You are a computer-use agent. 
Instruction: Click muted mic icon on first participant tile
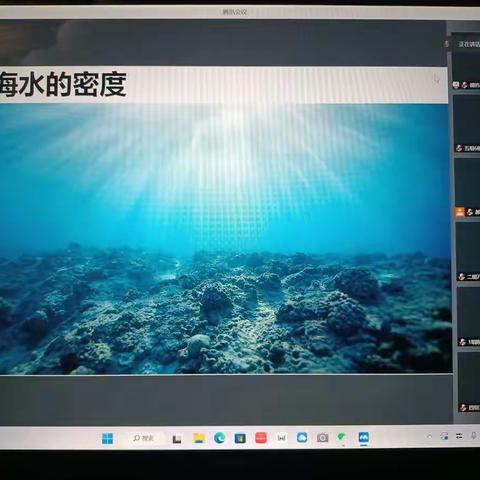(x=465, y=85)
